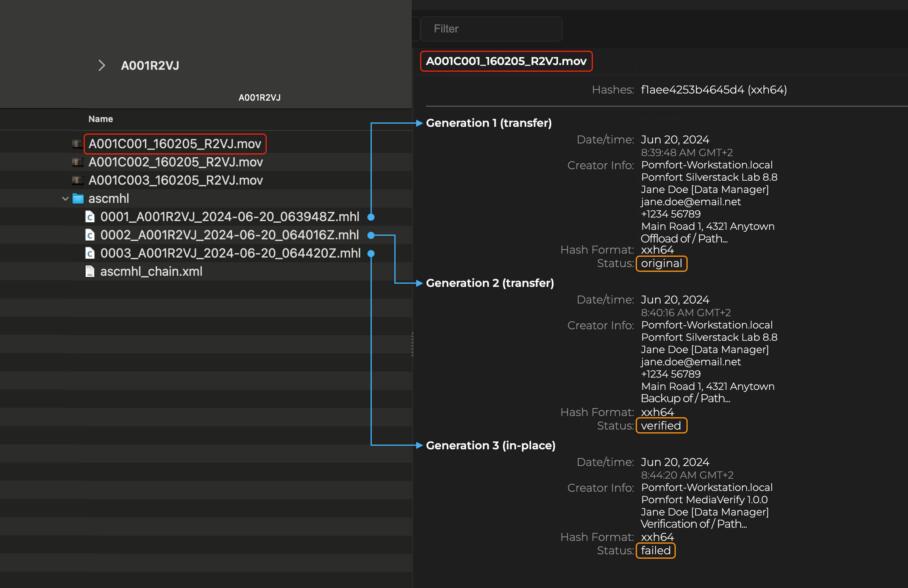This screenshot has height=588, width=908.
Task: Click document icon of 0001 mhl file
Action: pos(90,217)
